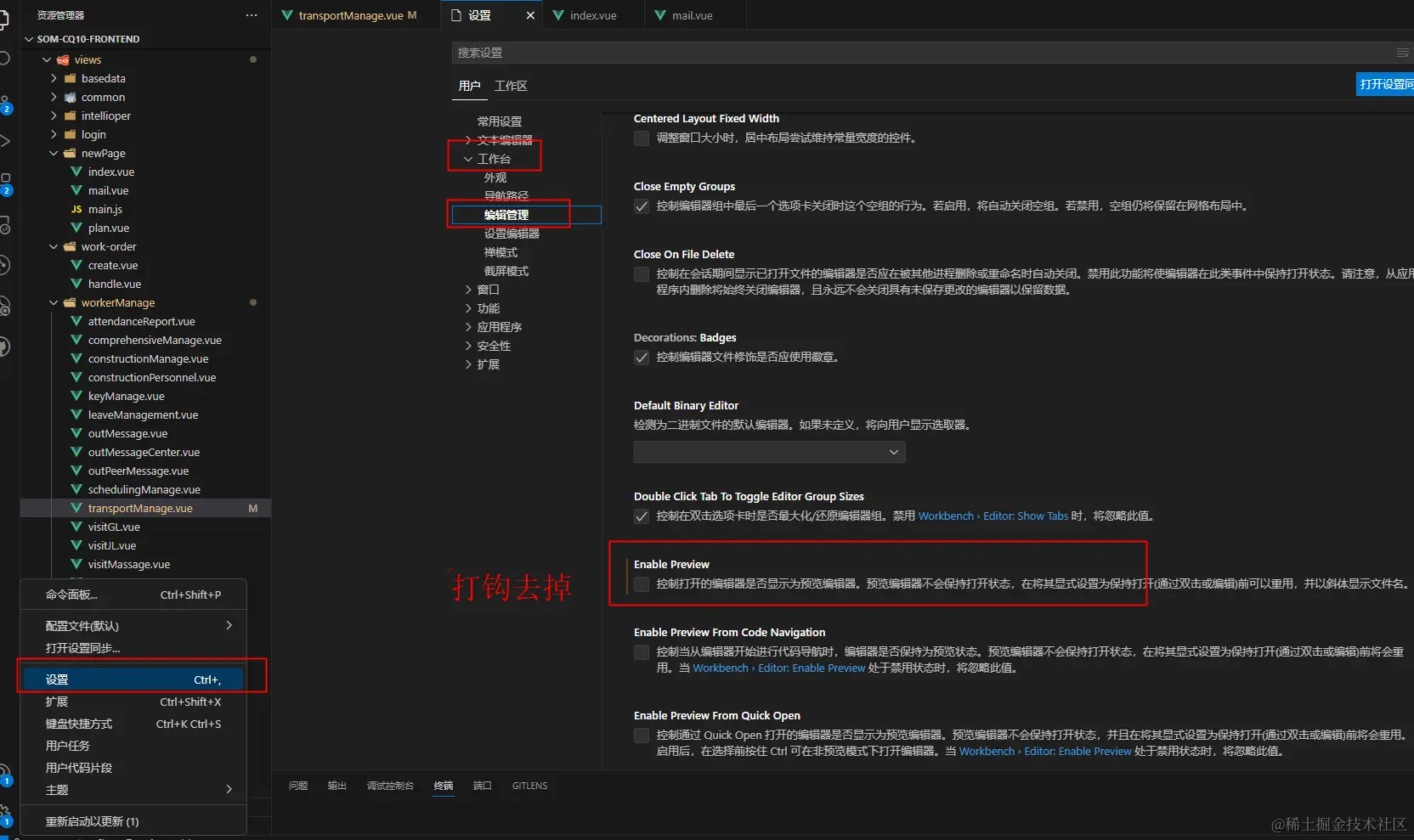Click the login folder icon
The image size is (1414, 840).
click(71, 134)
